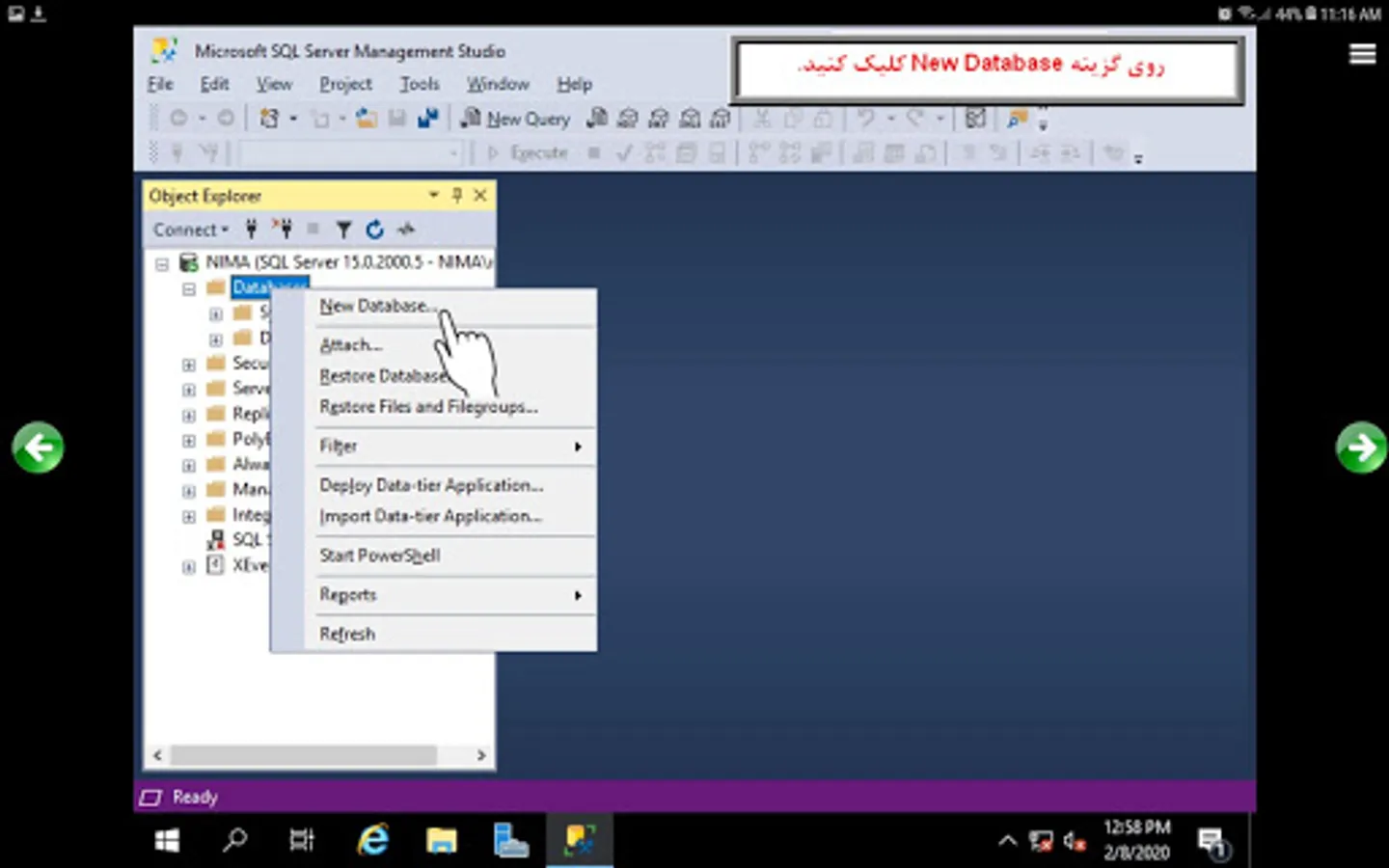This screenshot has height=868, width=1389.
Task: Click the Disconnect plug icon in Object Explorer
Action: tap(282, 229)
